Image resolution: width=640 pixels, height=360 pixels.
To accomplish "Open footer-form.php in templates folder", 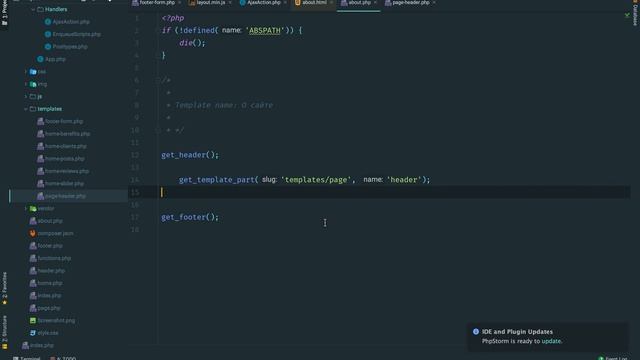I will click(64, 121).
